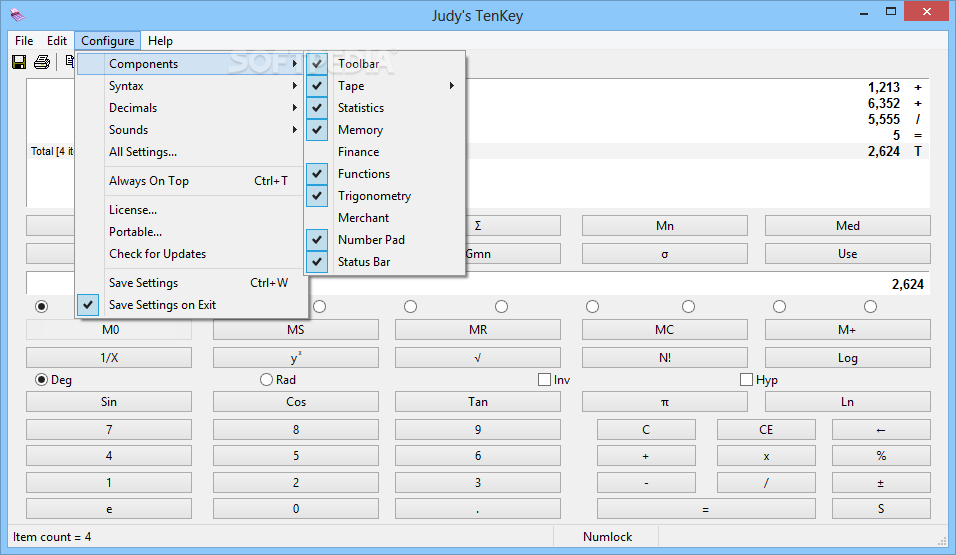956x555 pixels.
Task: Toggle Number Pad component
Action: coord(385,240)
